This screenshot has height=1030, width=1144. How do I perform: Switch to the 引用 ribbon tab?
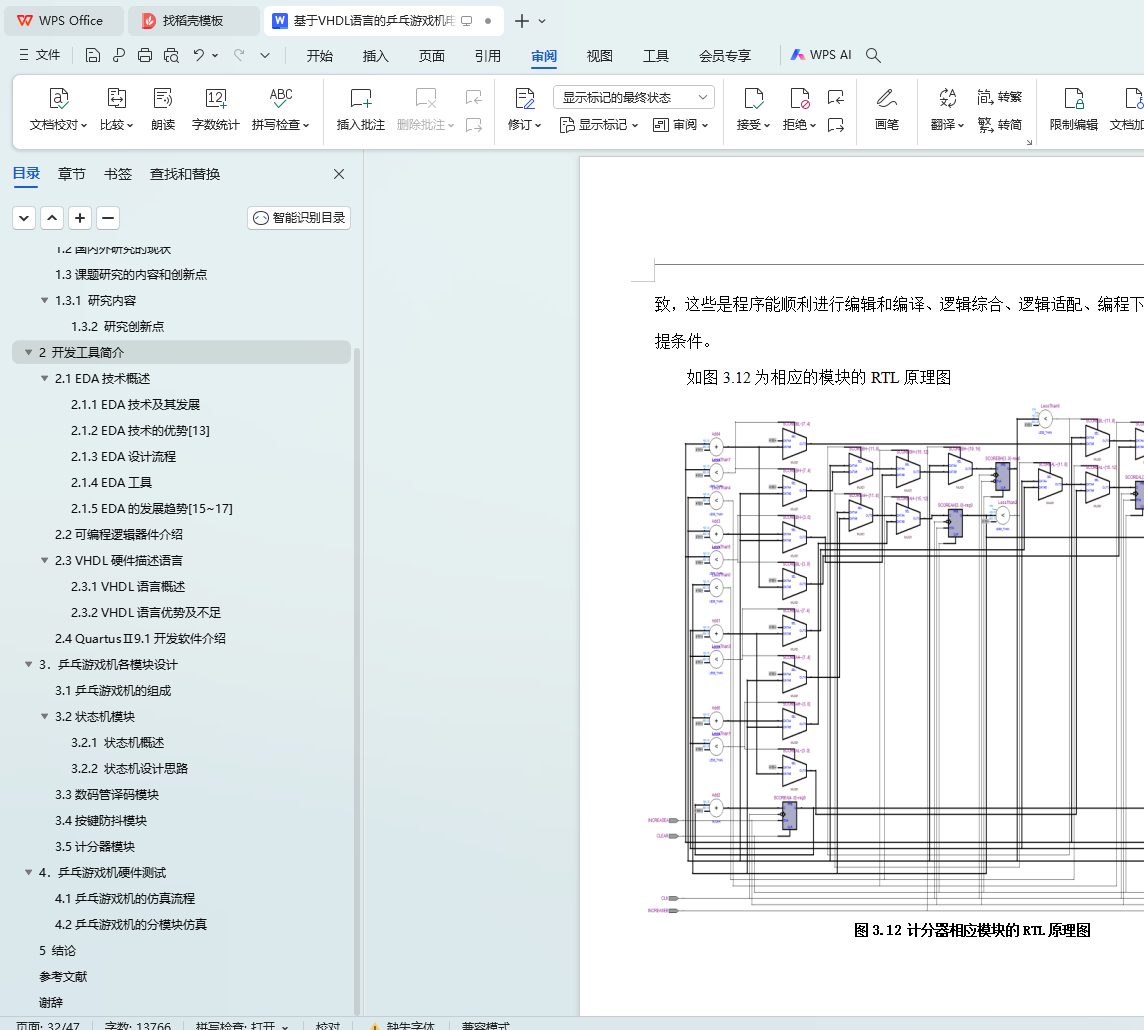point(487,55)
